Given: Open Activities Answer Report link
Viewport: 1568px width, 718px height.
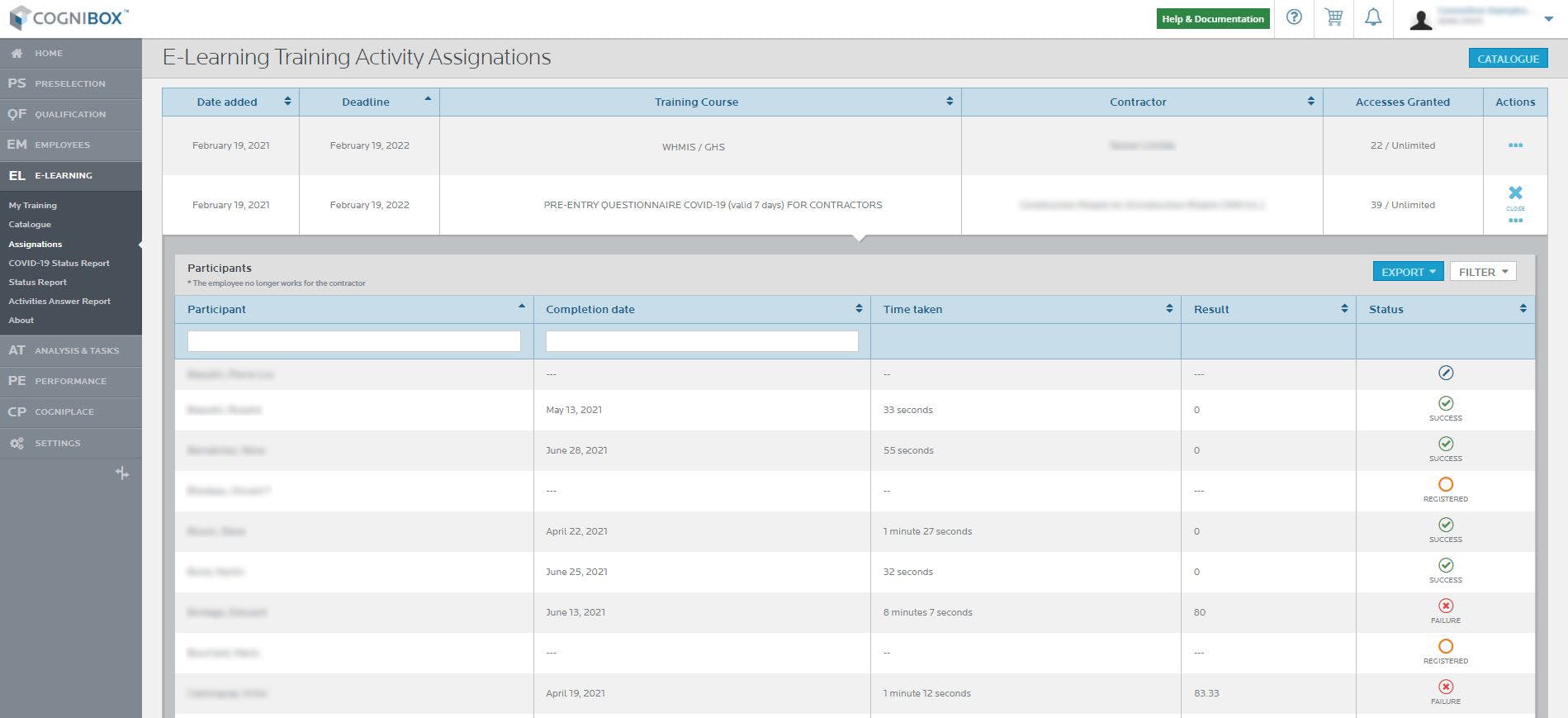Looking at the screenshot, I should [59, 302].
